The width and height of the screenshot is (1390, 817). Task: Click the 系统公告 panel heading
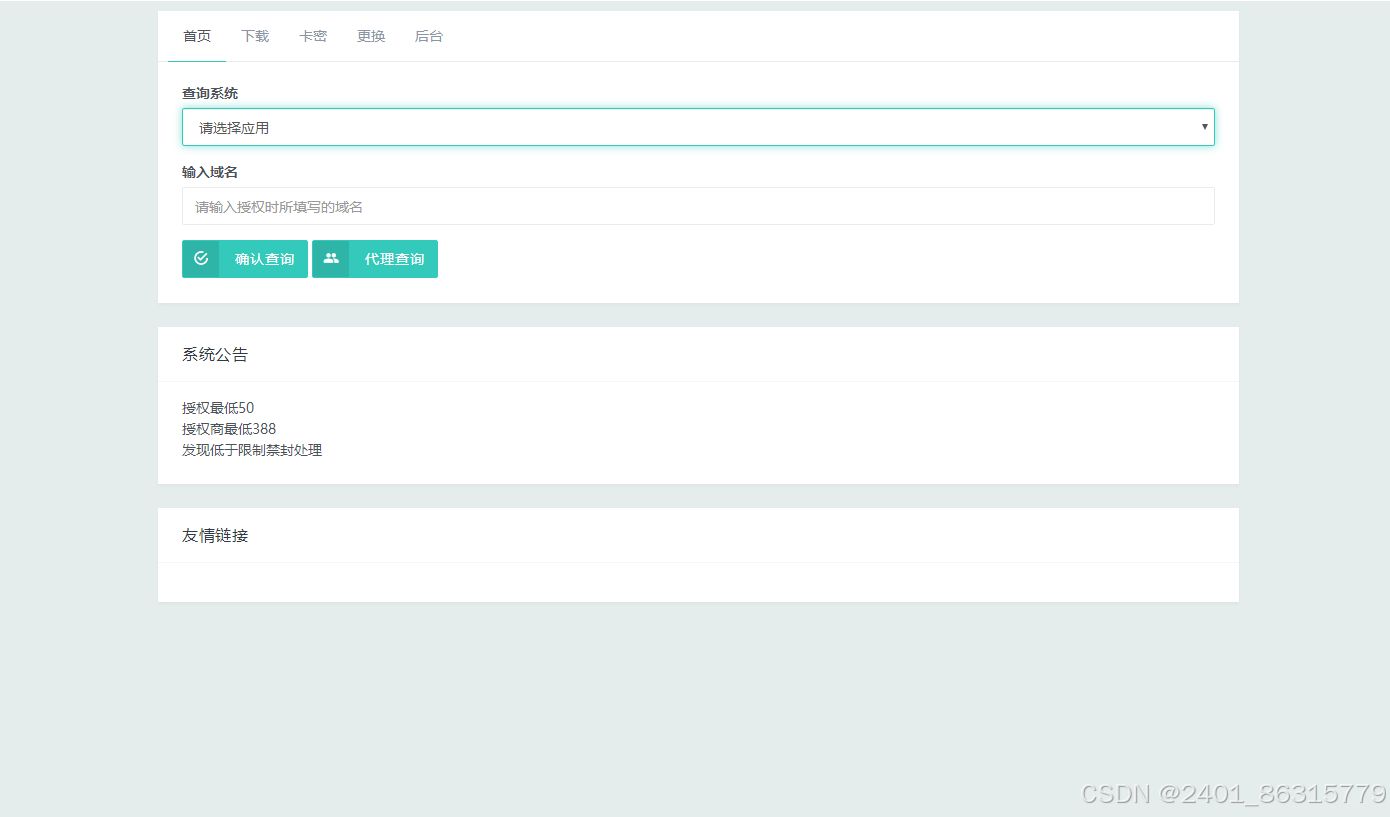215,354
